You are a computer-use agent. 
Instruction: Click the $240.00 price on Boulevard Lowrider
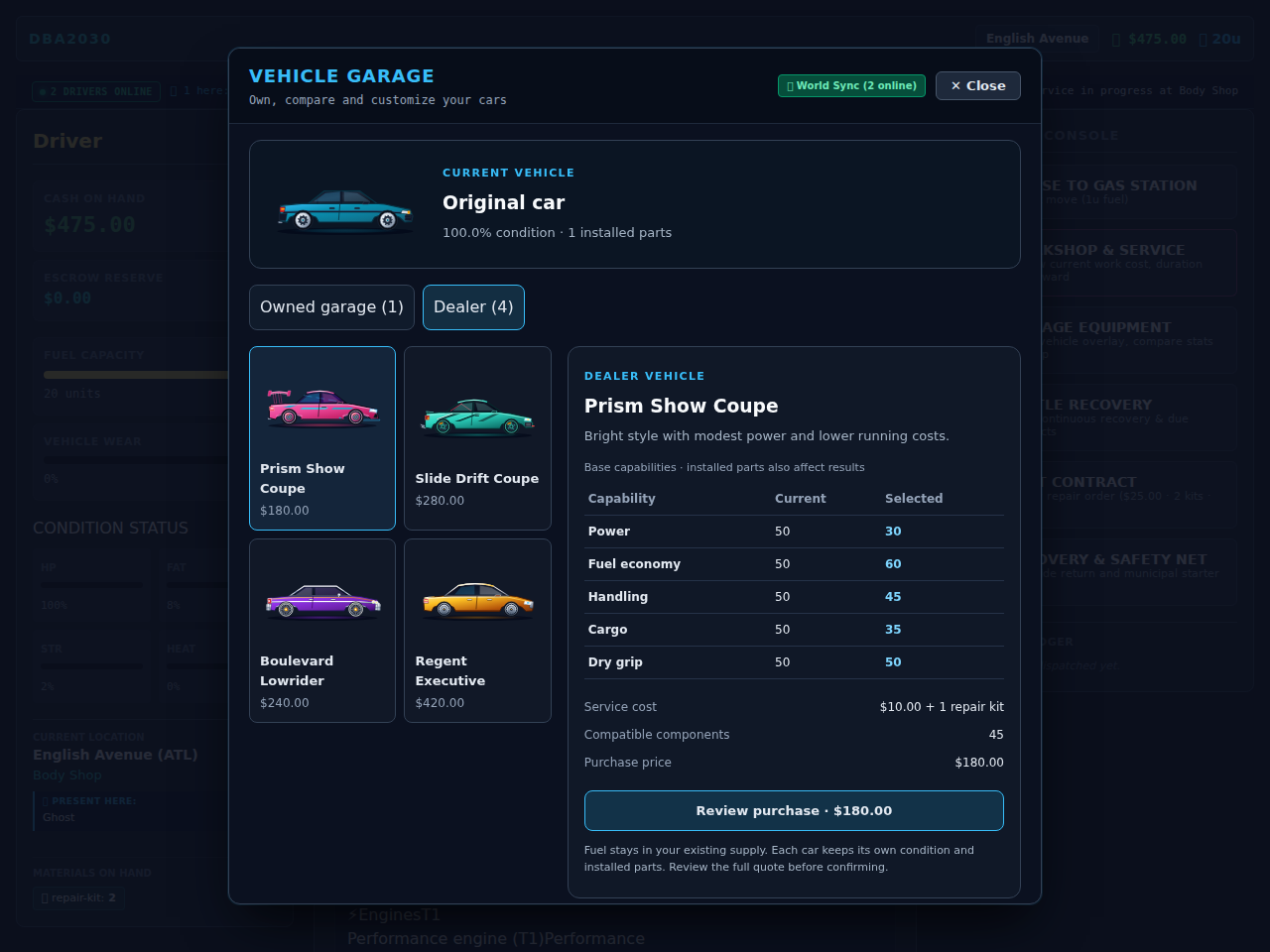pos(285,703)
